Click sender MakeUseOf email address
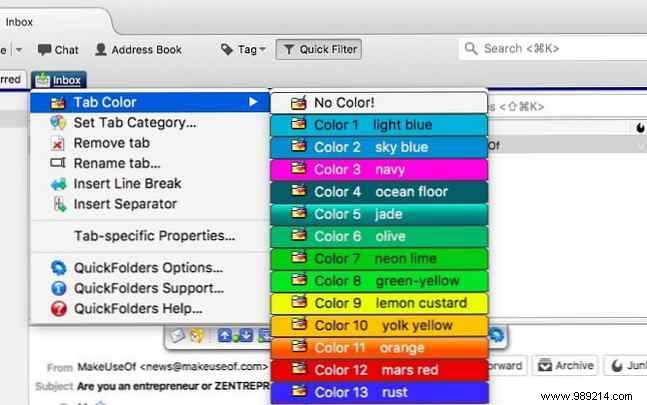The height and width of the screenshot is (405, 647). point(173,367)
